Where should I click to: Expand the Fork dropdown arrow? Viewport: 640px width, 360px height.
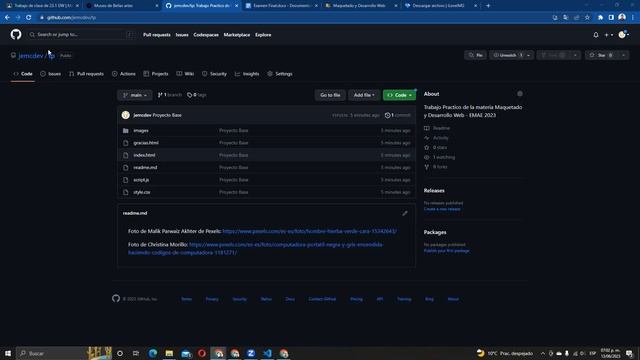point(575,55)
